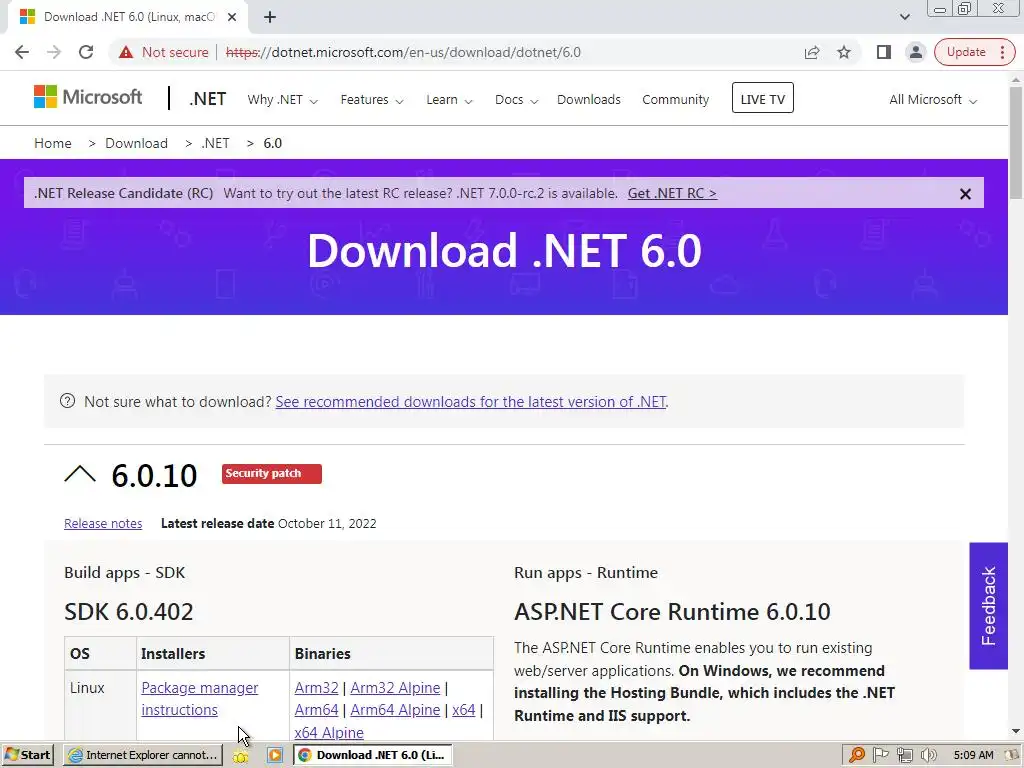Download the Linux x64 Alpine binary
Screen dimensions: 1024x768
pos(328,732)
